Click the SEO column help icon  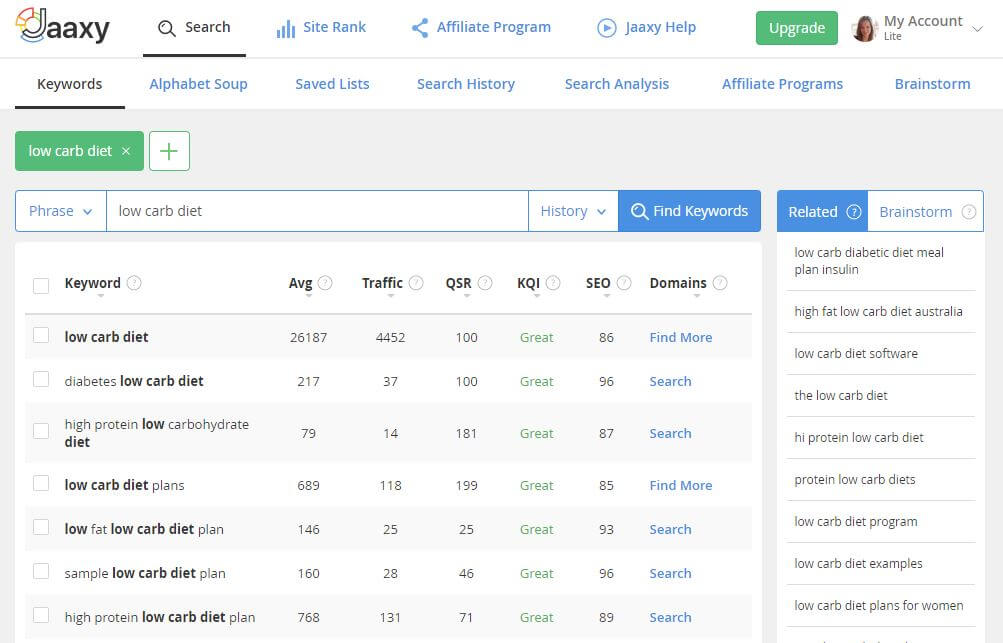(624, 283)
